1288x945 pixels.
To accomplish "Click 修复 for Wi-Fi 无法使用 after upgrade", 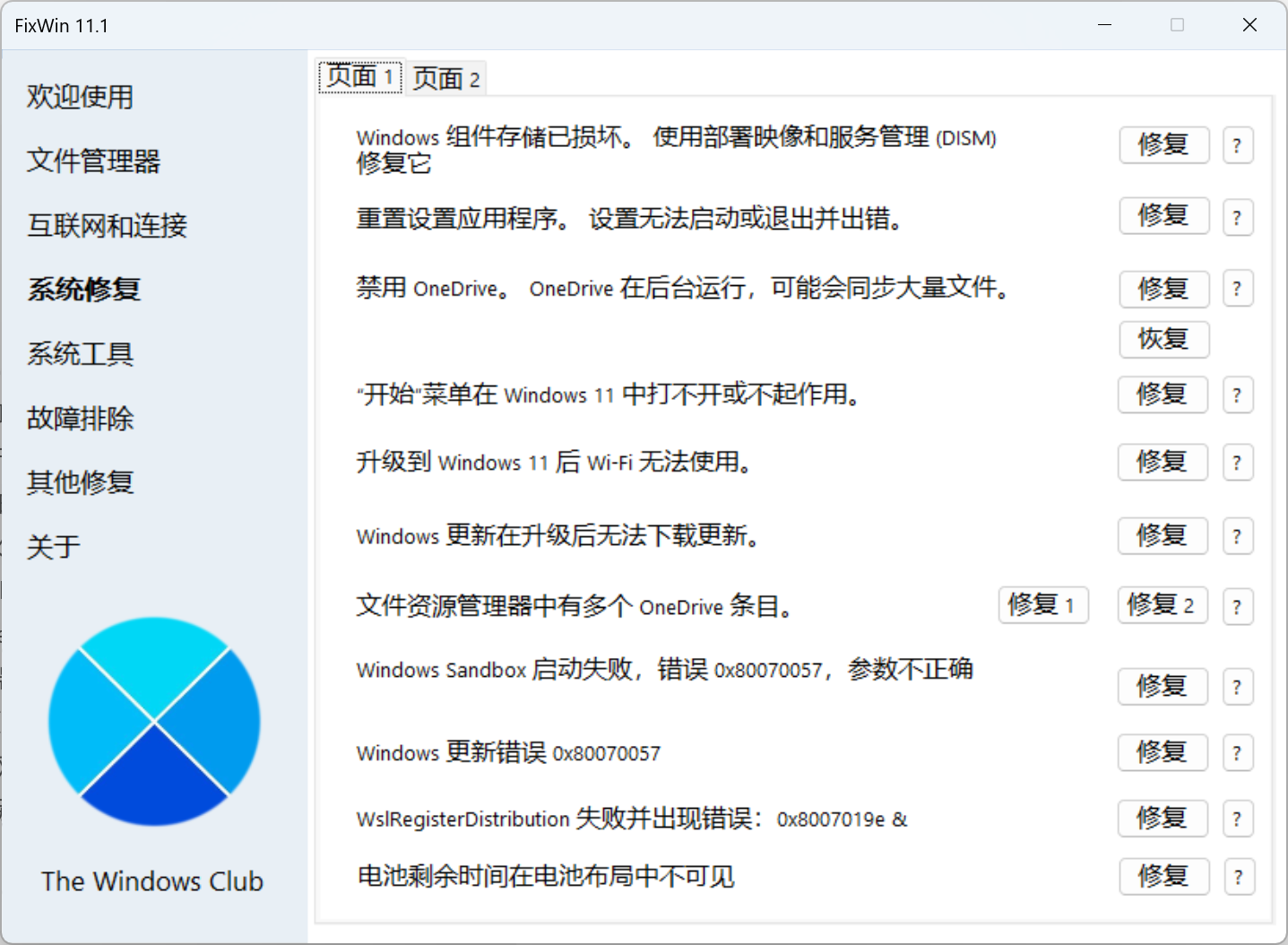I will click(1163, 462).
